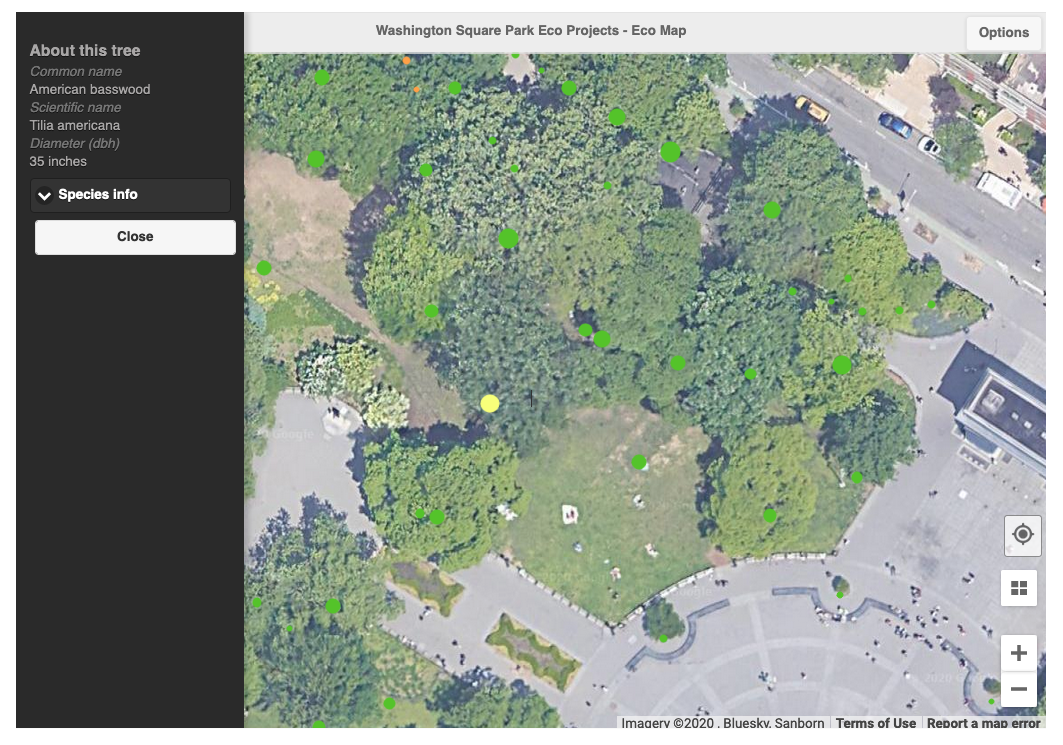The width and height of the screenshot is (1063, 745).
Task: Click the Imagery ©2020 attribution text
Action: pyautogui.click(x=723, y=723)
